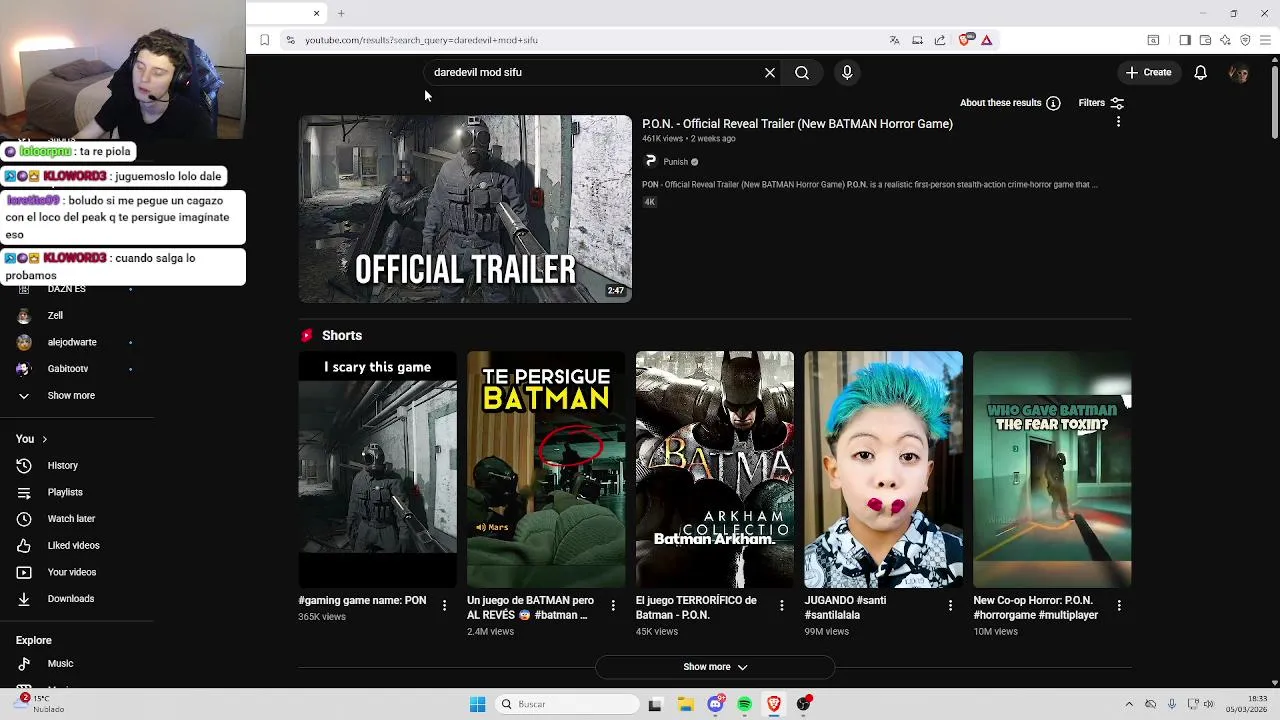
Task: Open menu for 'JUGANDO #santi' short
Action: [950, 605]
